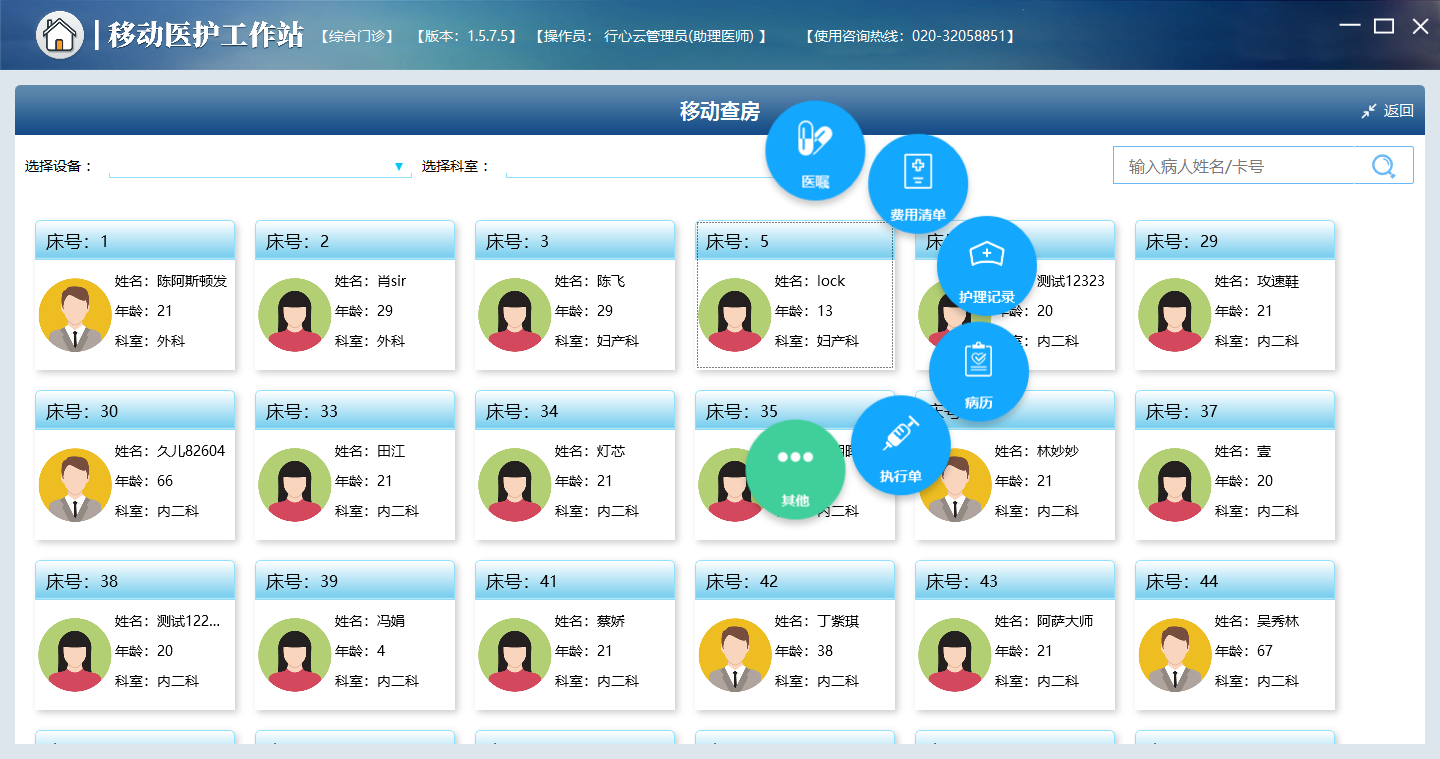Select bed header 床号：30
This screenshot has height=759, width=1440.
click(x=135, y=410)
